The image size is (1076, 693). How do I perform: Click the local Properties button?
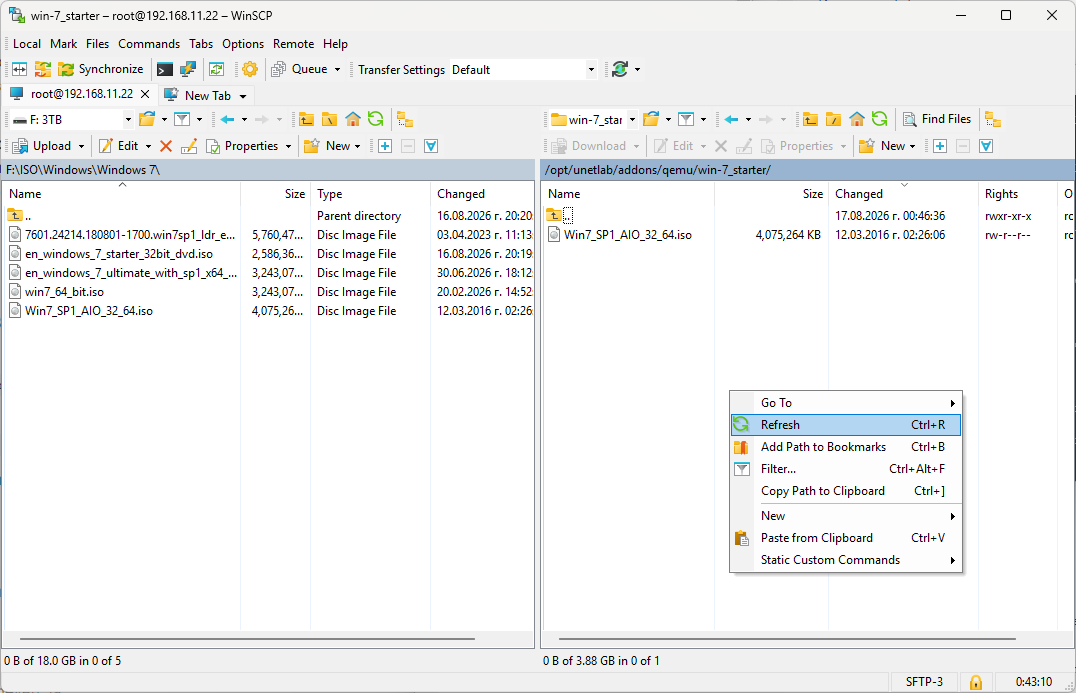coord(242,146)
